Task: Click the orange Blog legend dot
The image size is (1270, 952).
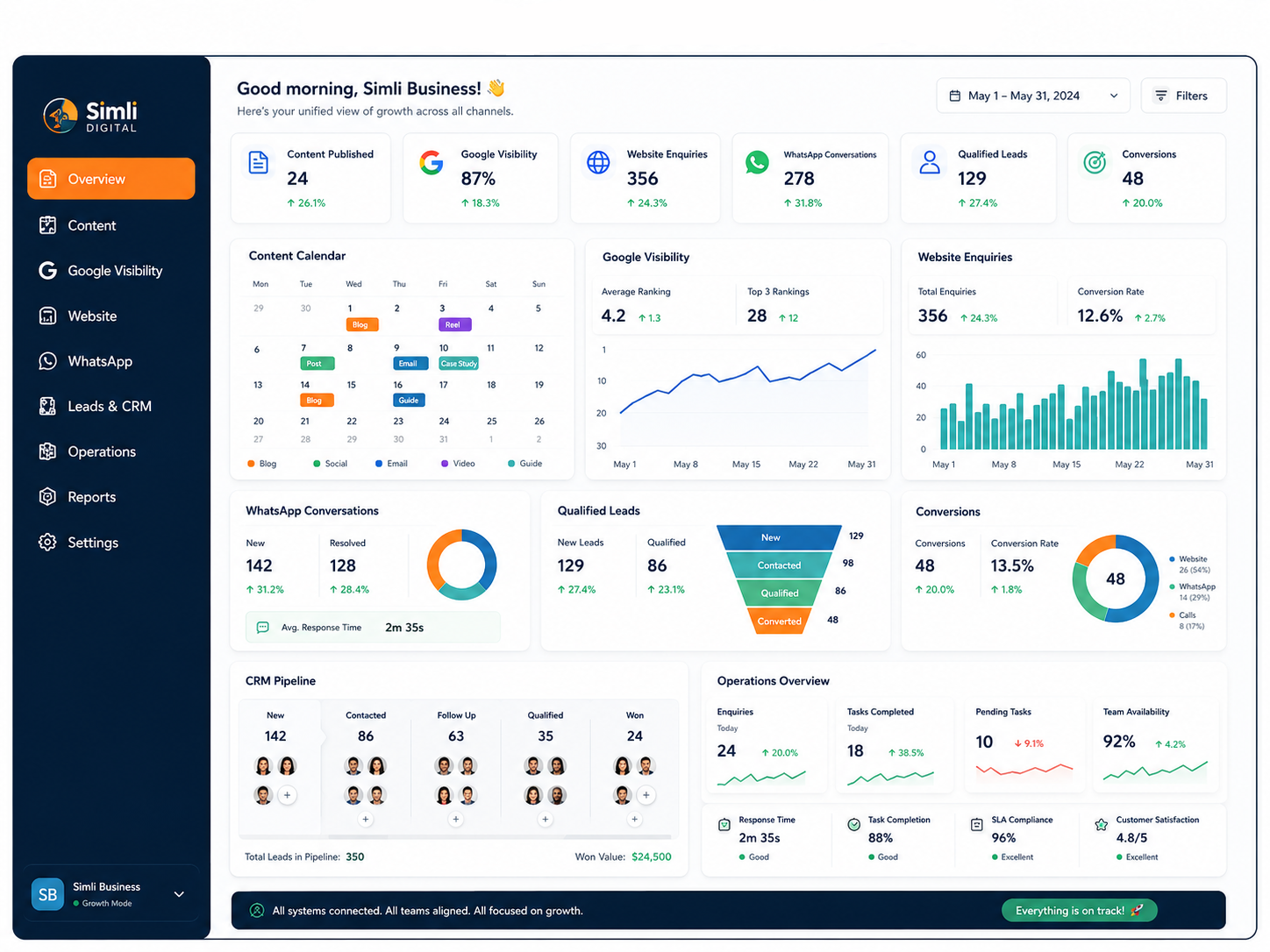Action: (x=251, y=464)
